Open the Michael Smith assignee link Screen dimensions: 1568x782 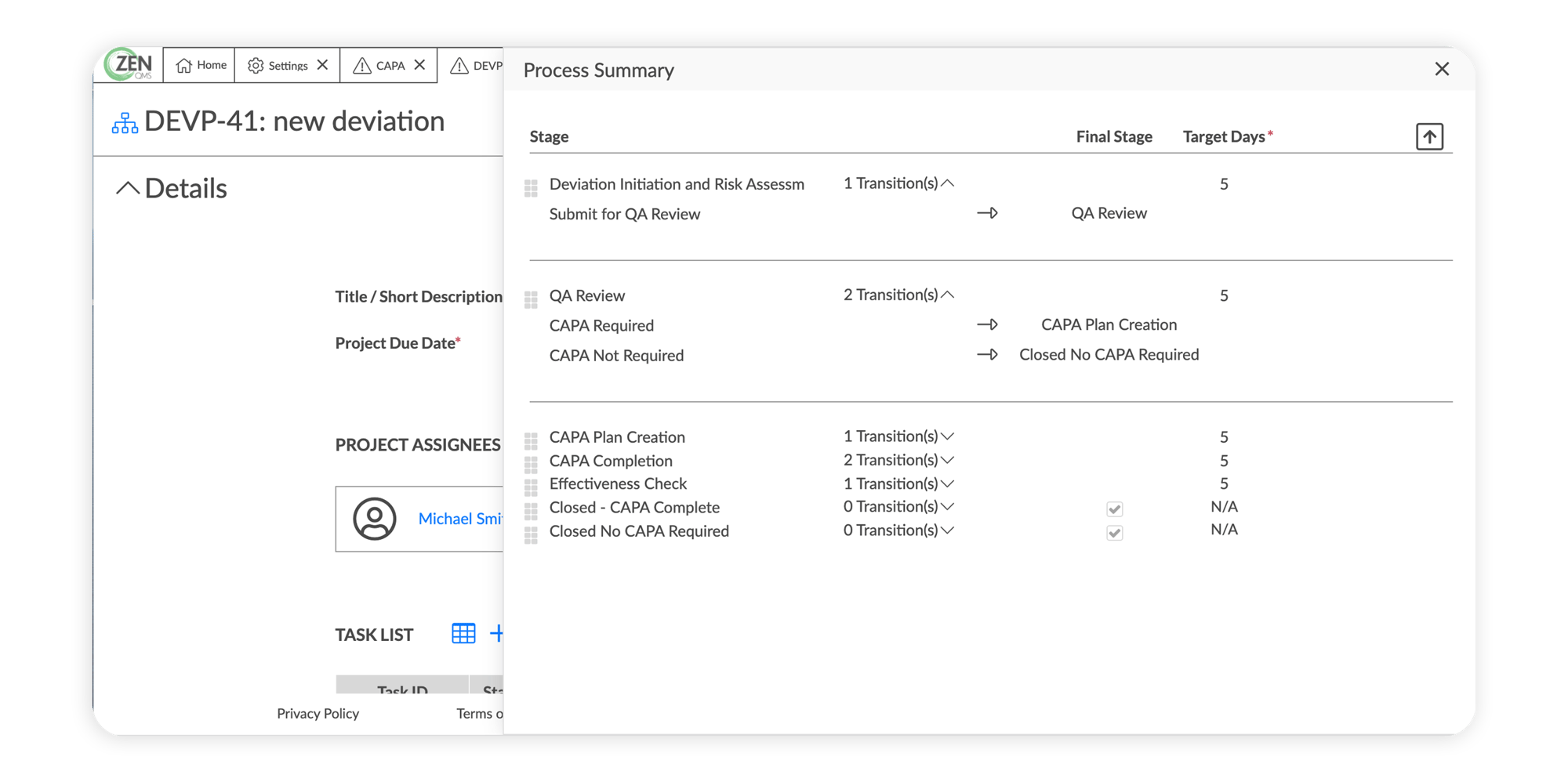pyautogui.click(x=460, y=519)
